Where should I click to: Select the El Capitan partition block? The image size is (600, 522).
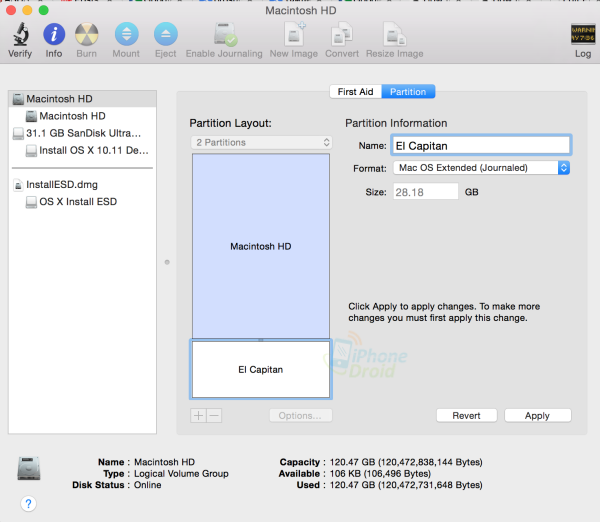tap(260, 370)
